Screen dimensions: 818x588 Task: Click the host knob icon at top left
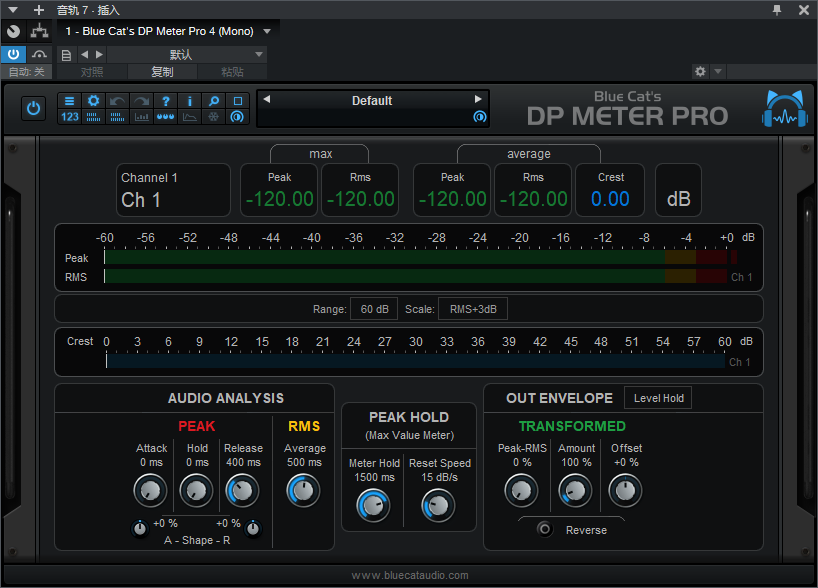coord(14,31)
